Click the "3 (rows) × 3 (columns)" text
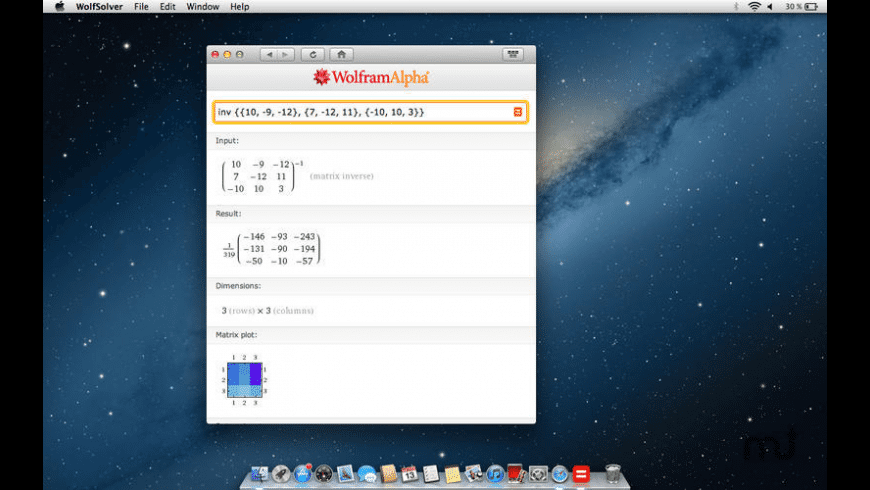 267,311
